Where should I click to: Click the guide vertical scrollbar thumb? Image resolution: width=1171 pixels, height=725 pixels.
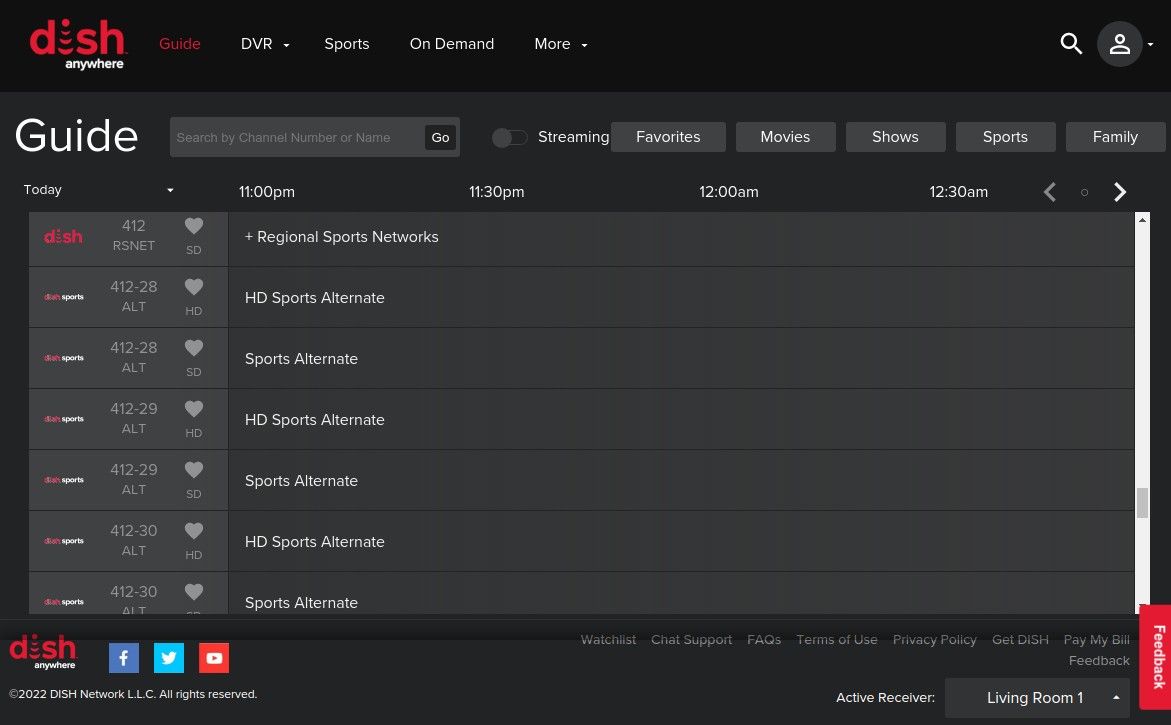1142,502
